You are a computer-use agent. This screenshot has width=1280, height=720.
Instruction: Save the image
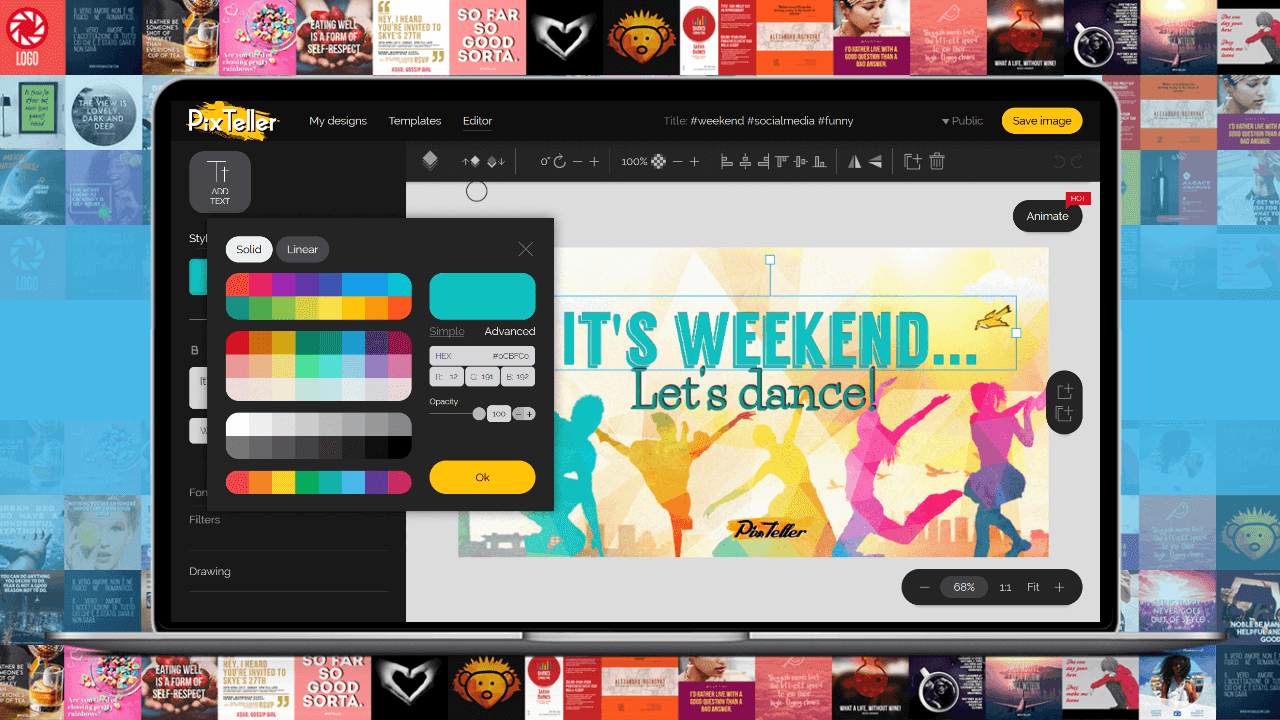(x=1042, y=121)
